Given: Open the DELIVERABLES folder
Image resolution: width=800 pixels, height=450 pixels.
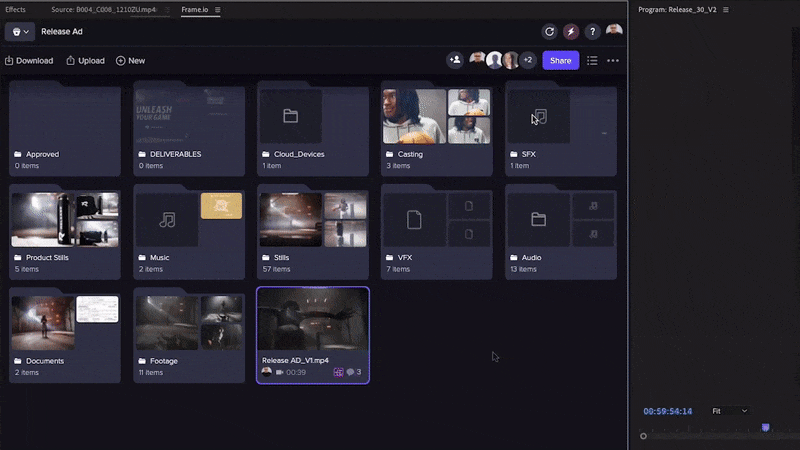Looking at the screenshot, I should coord(189,131).
